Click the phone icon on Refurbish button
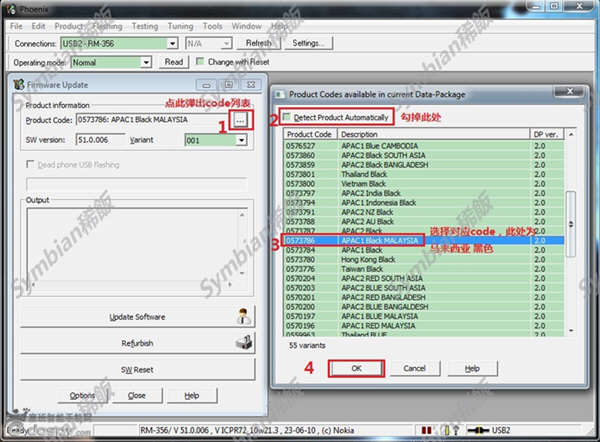 tap(244, 341)
